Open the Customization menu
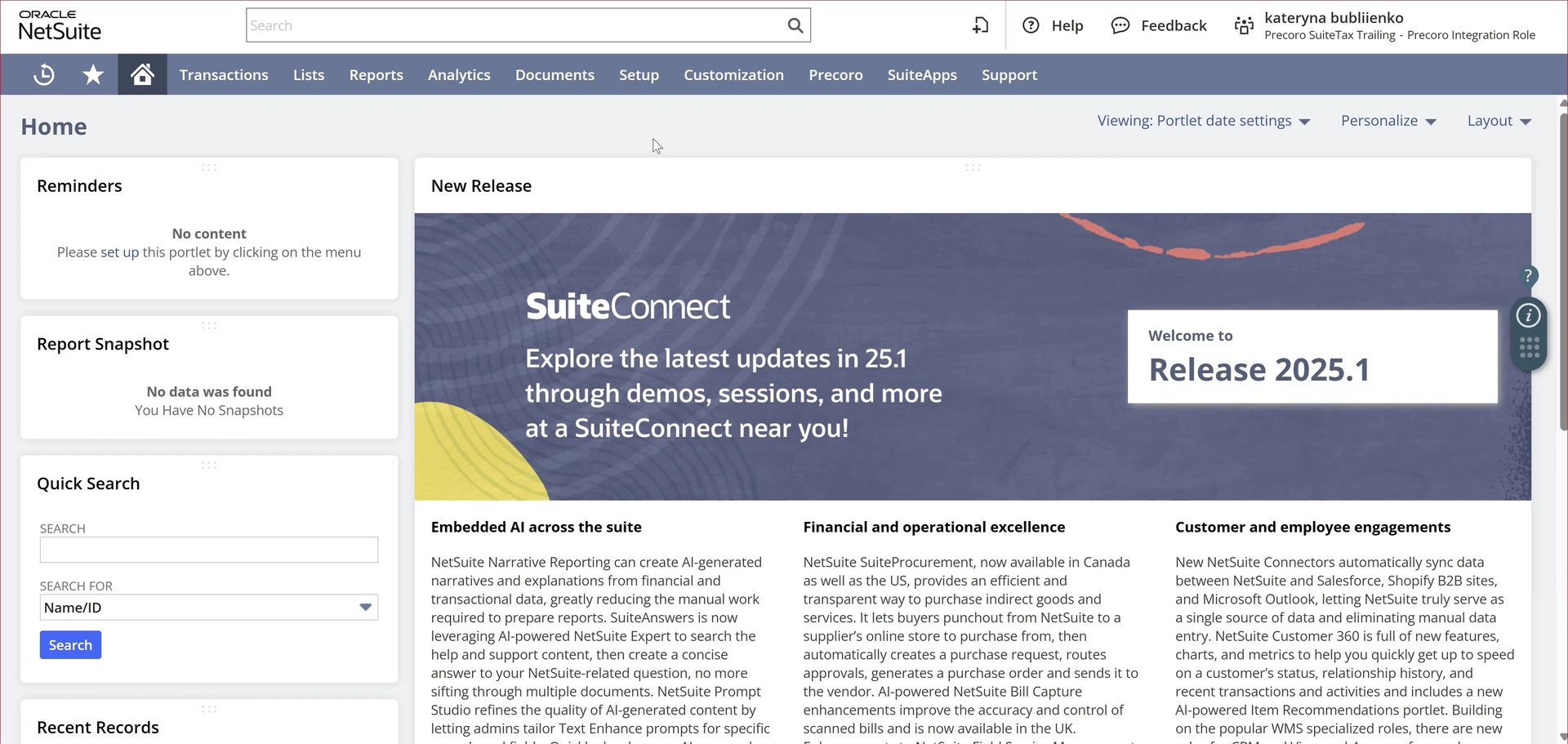Viewport: 1568px width, 744px height. tap(733, 74)
